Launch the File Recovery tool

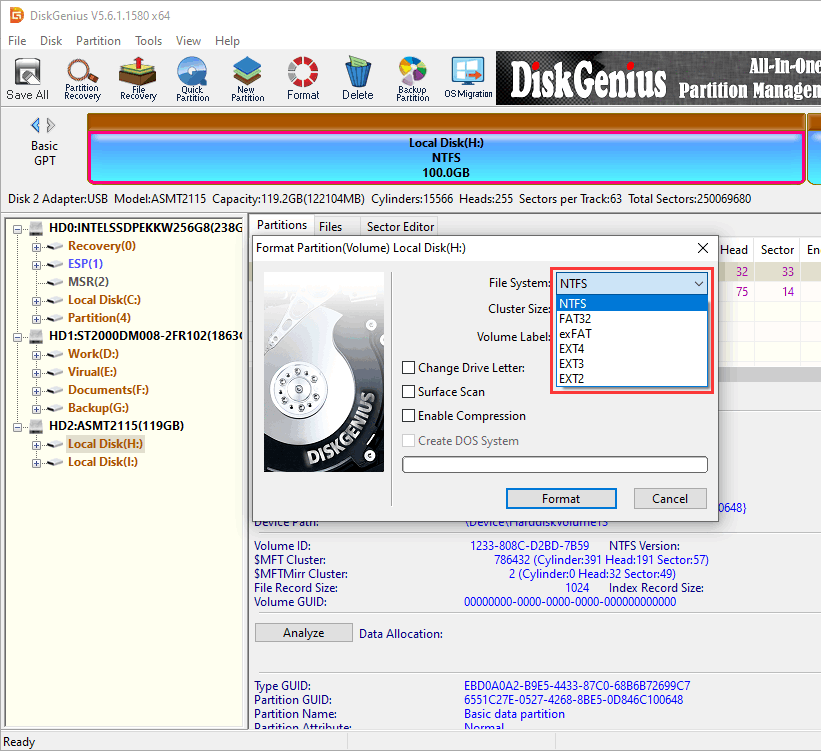(x=138, y=79)
